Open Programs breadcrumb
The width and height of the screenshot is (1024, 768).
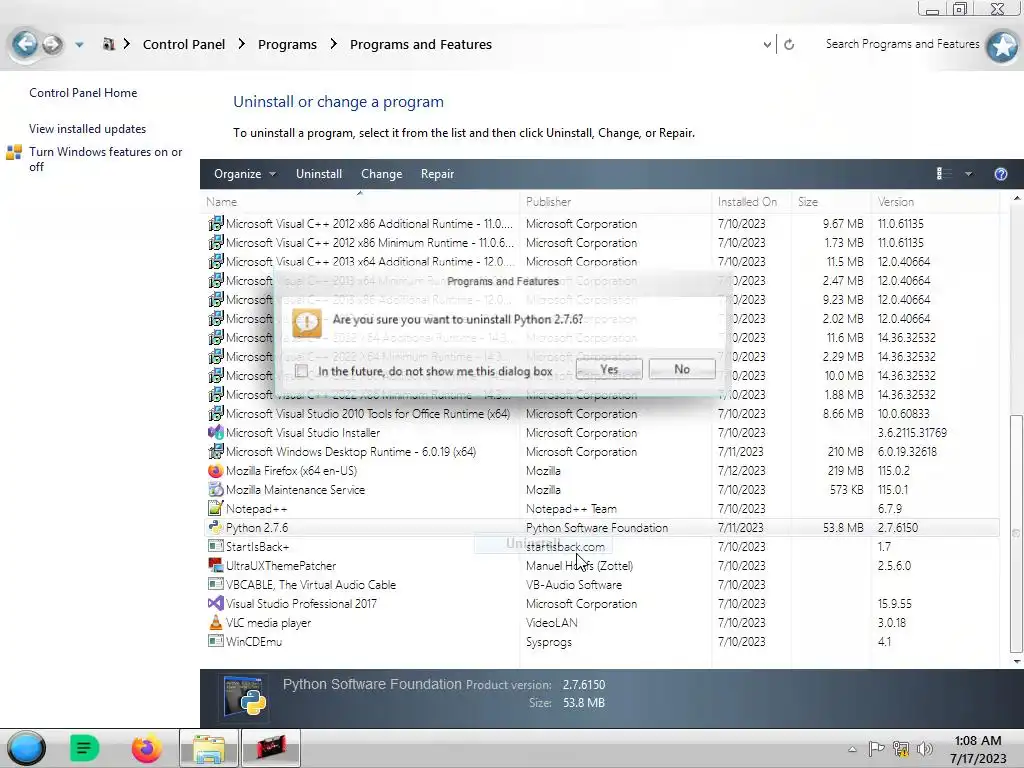(287, 44)
